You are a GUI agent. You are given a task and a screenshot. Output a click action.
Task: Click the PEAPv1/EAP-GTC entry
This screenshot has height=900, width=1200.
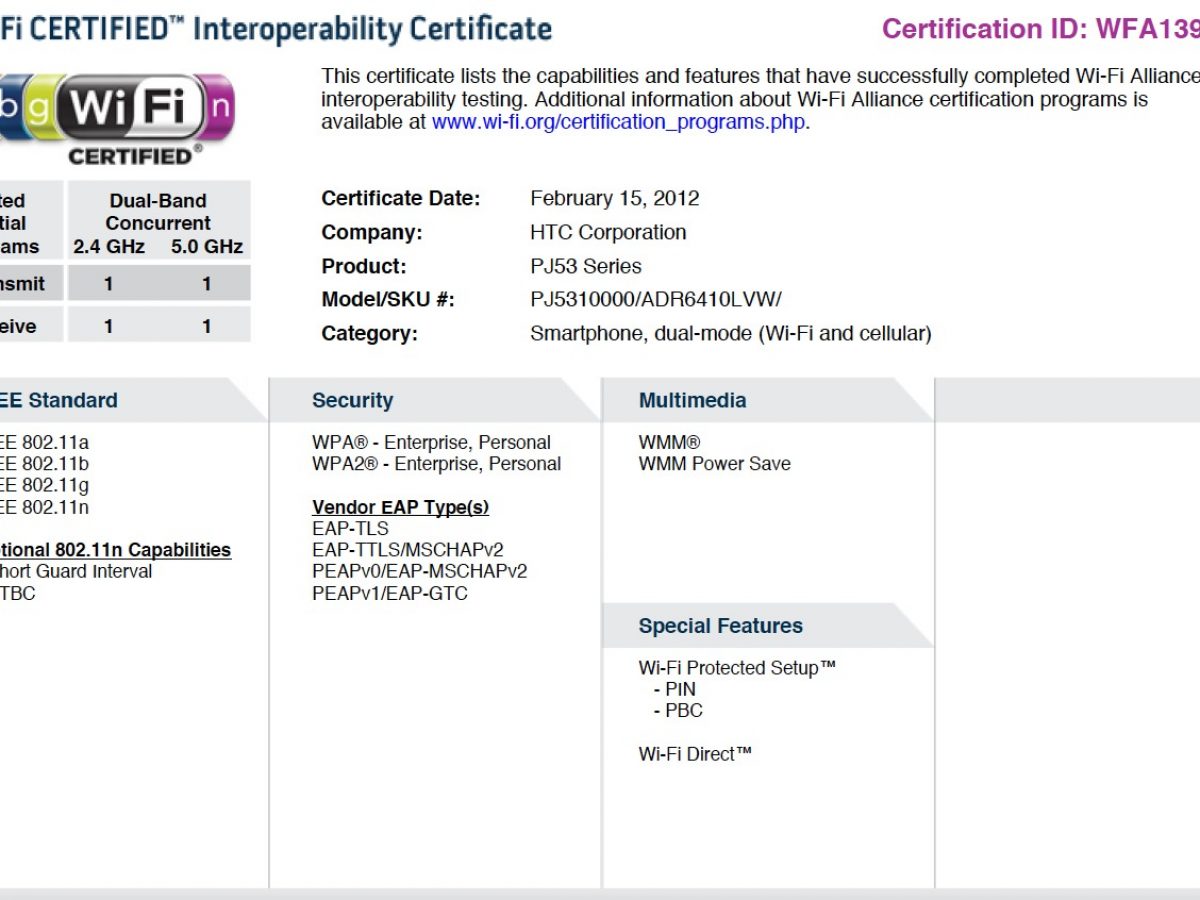pos(389,593)
